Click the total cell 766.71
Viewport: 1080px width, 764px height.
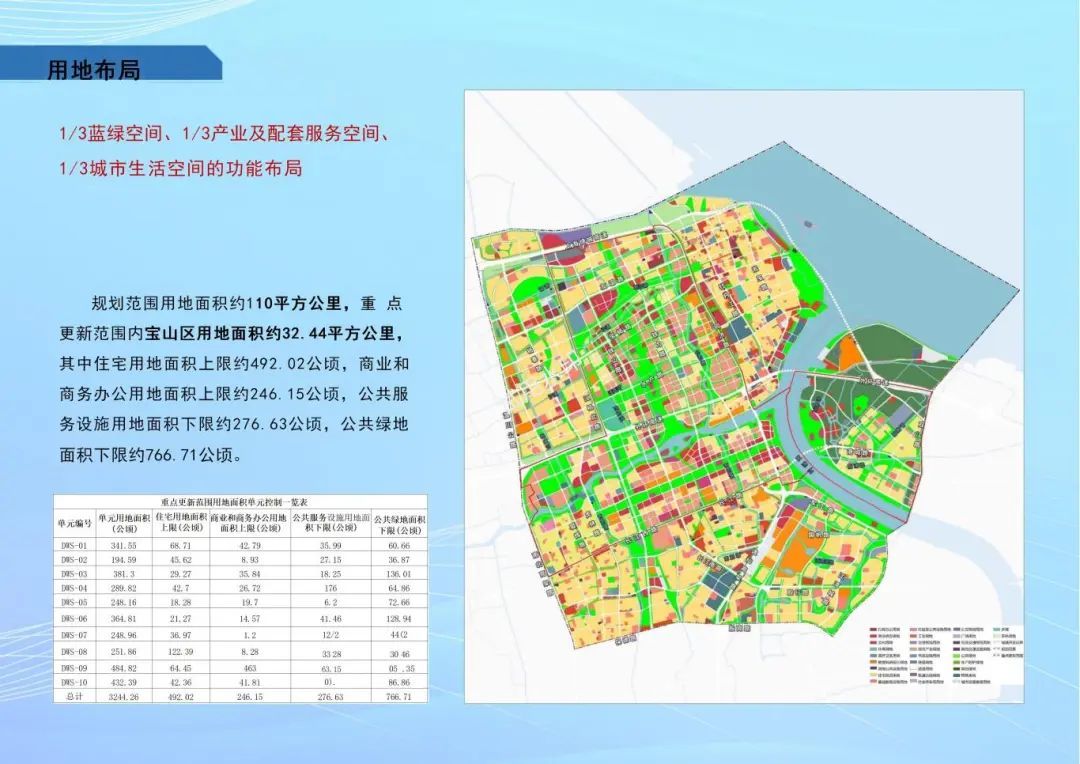(399, 696)
